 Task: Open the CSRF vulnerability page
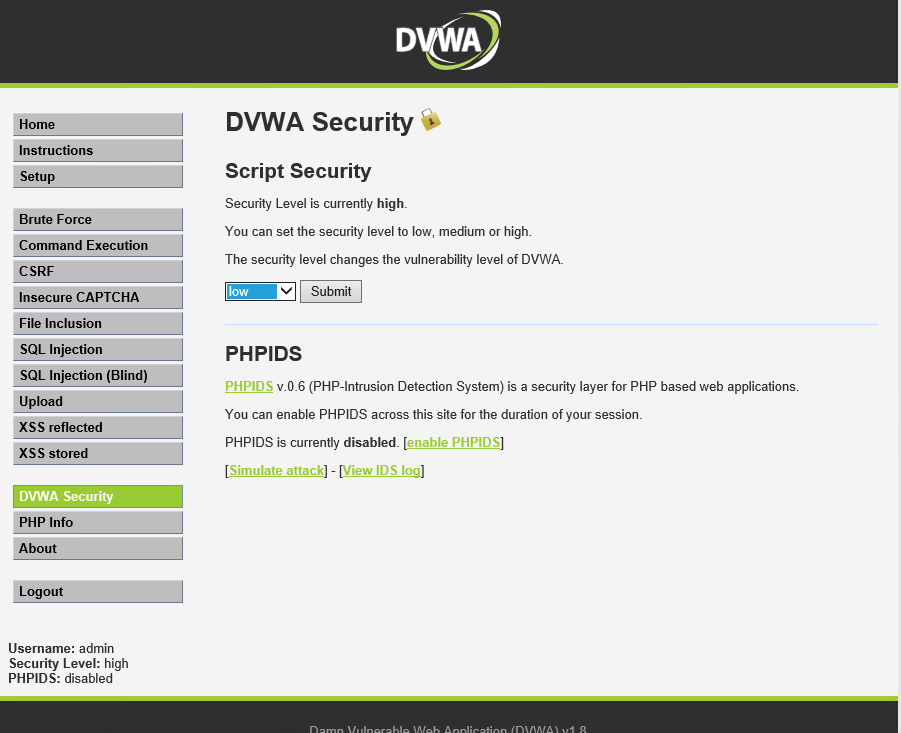coord(98,271)
